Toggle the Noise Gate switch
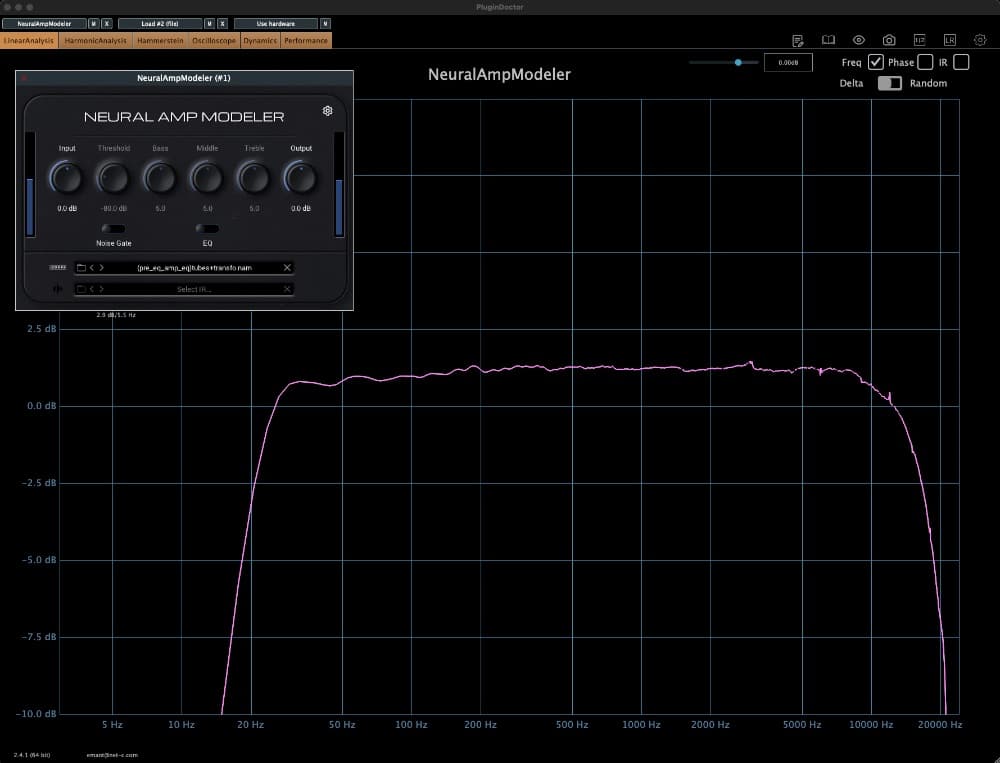1000x763 pixels. click(x=111, y=228)
